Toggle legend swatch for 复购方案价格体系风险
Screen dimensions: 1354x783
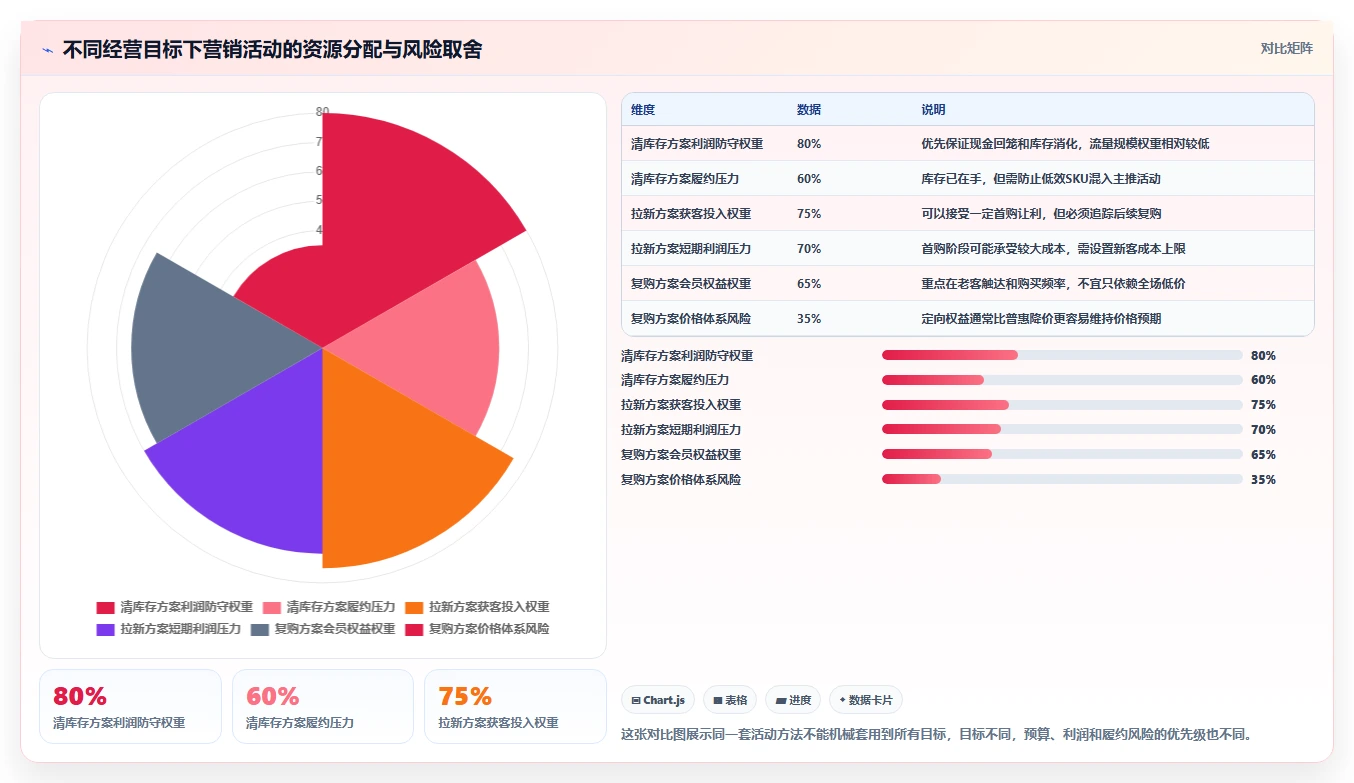(415, 629)
